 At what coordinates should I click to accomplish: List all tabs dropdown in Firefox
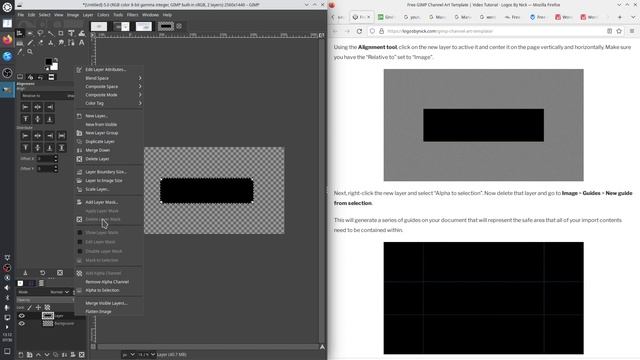633,17
